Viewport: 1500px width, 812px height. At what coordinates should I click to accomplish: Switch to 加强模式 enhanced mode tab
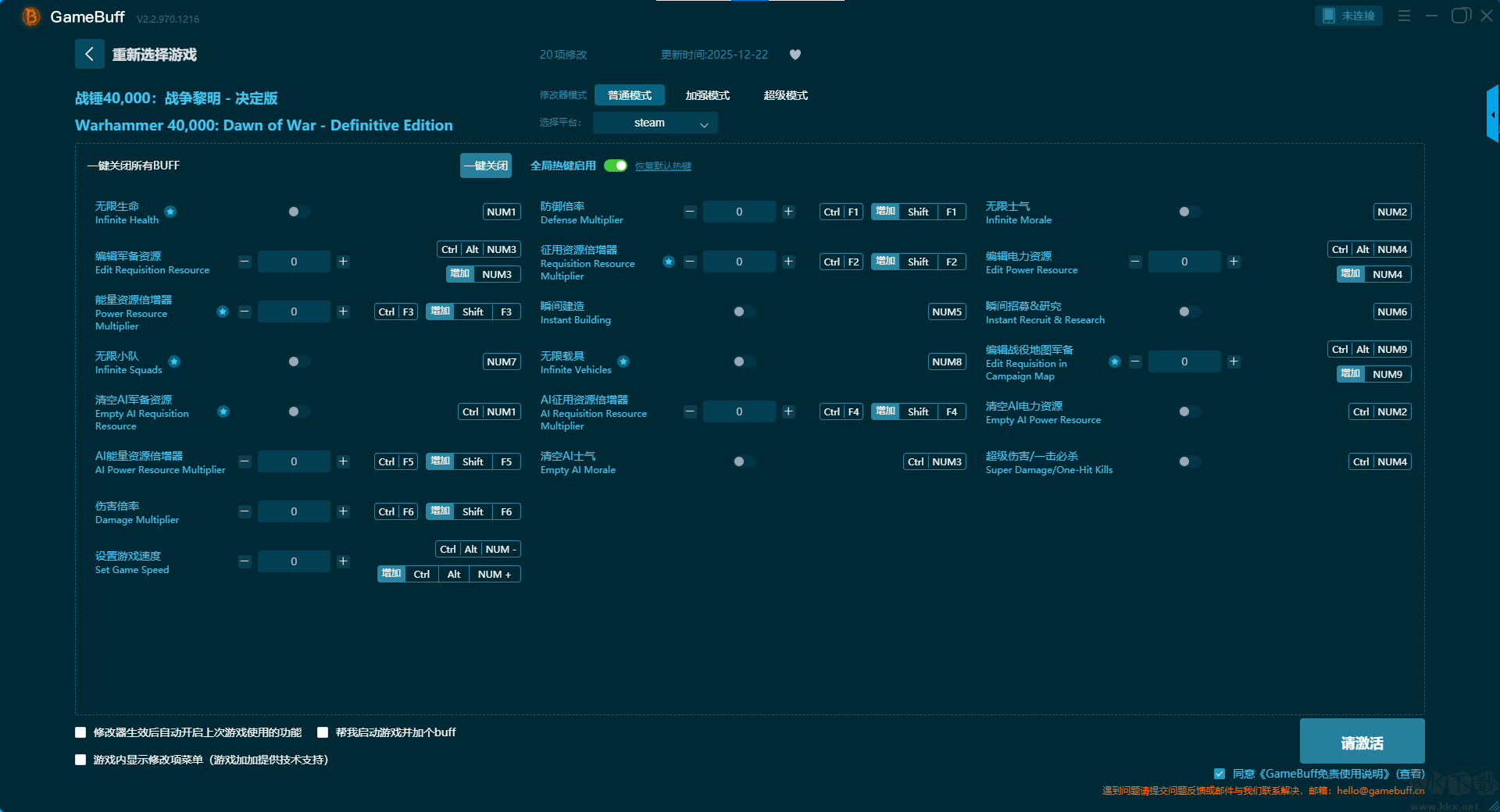click(x=707, y=95)
